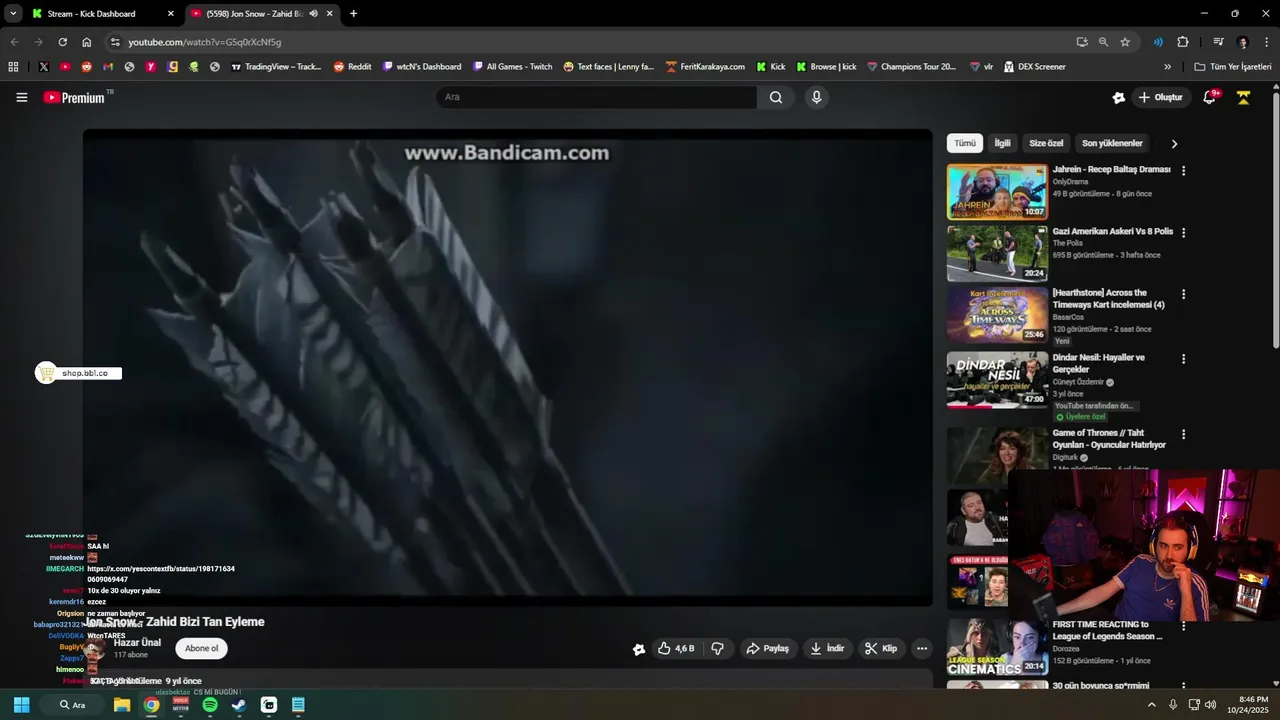Click the YouTube search input field
Image resolution: width=1280 pixels, height=720 pixels.
596,97
